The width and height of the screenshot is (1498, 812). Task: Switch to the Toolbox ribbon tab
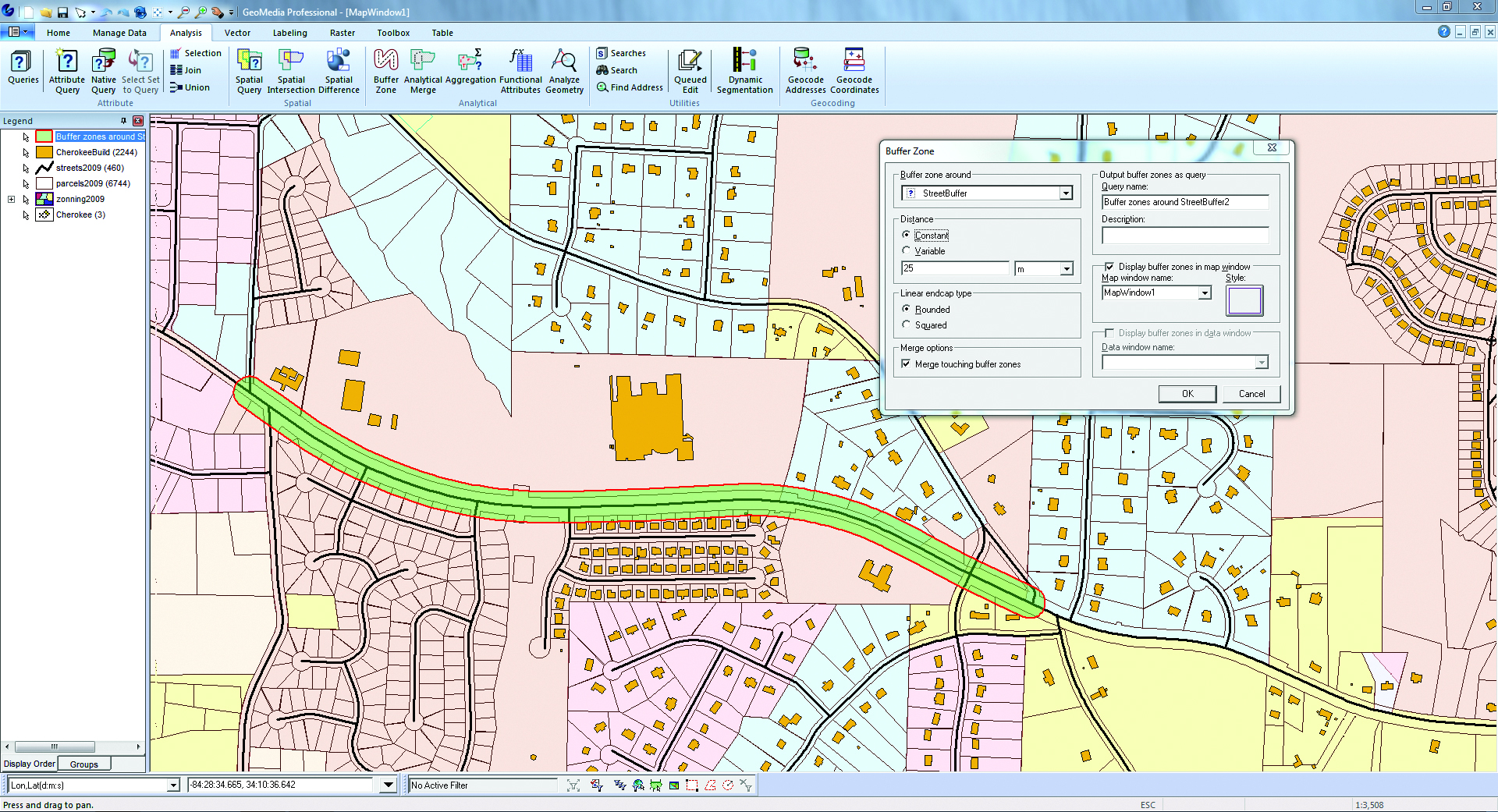[393, 33]
